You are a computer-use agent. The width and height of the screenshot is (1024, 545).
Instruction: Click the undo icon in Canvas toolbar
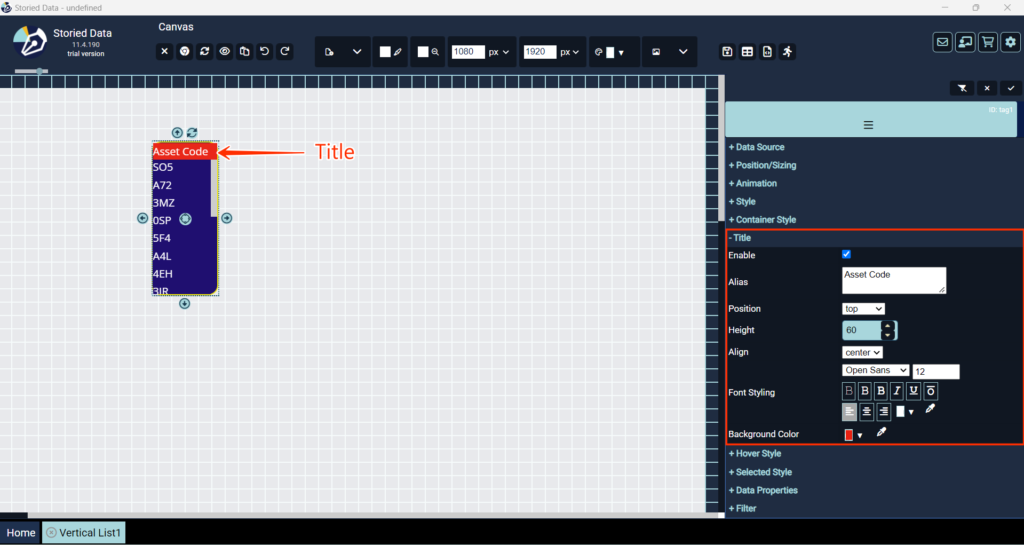[x=265, y=52]
